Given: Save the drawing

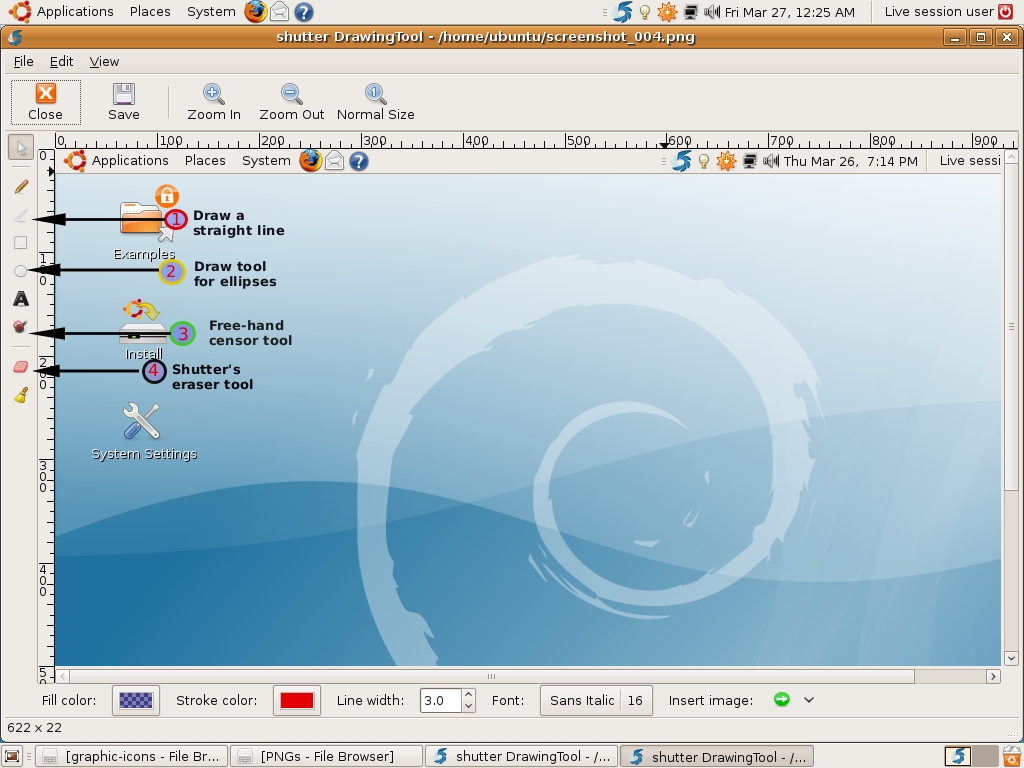Looking at the screenshot, I should [x=123, y=103].
